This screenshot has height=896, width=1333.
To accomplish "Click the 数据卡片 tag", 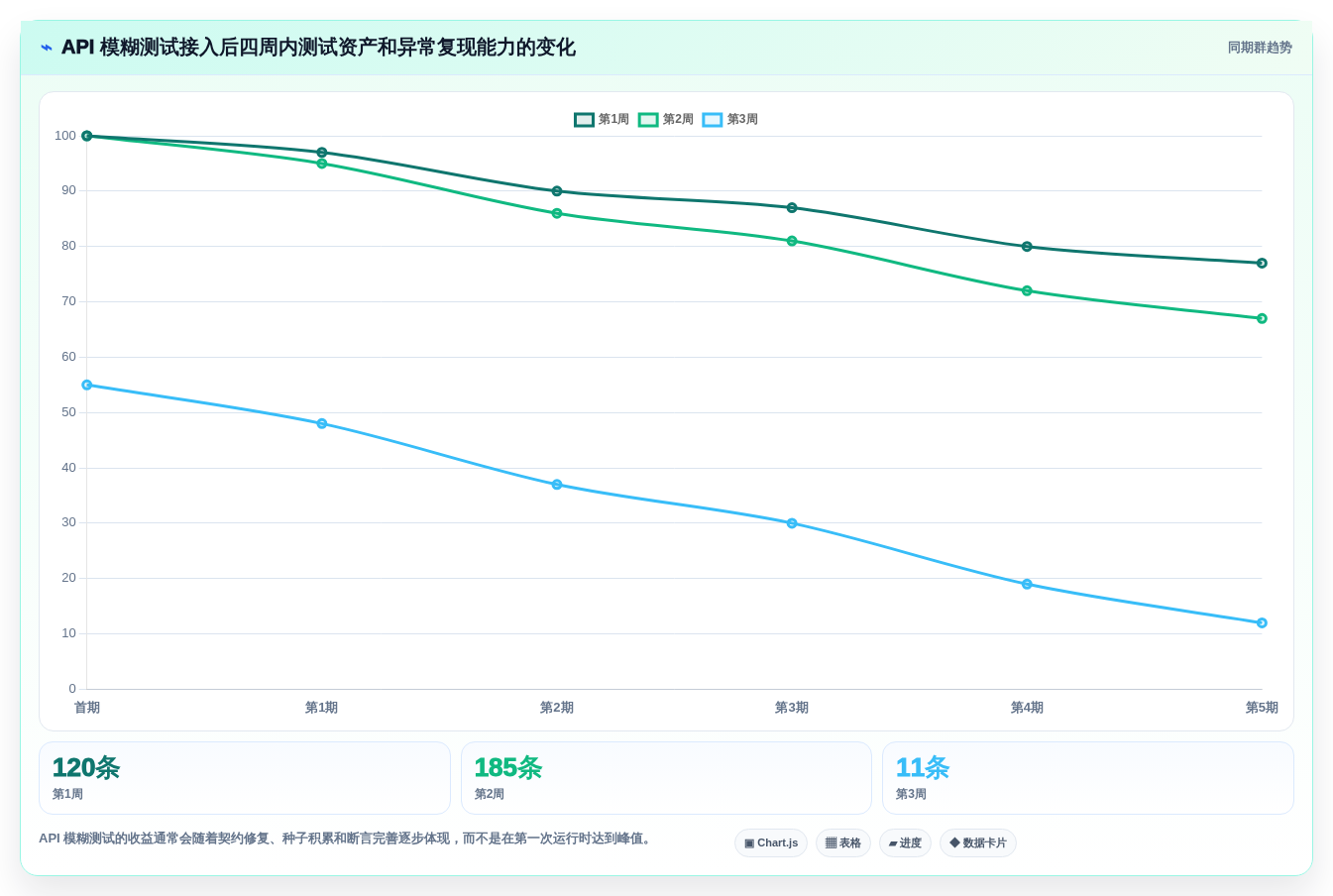I will pos(978,843).
